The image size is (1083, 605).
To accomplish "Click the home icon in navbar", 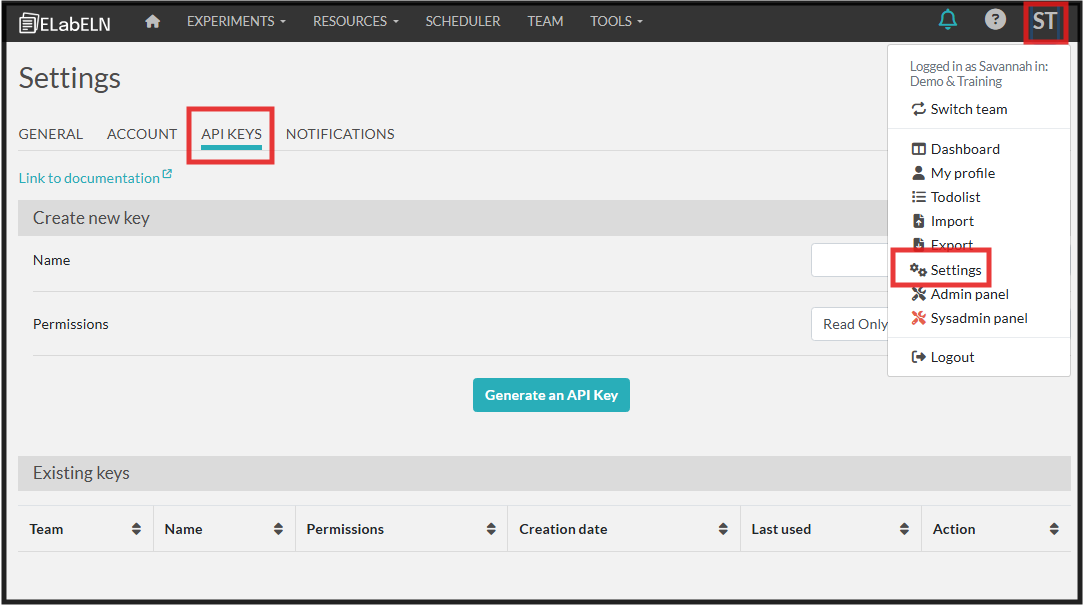I will click(x=152, y=21).
